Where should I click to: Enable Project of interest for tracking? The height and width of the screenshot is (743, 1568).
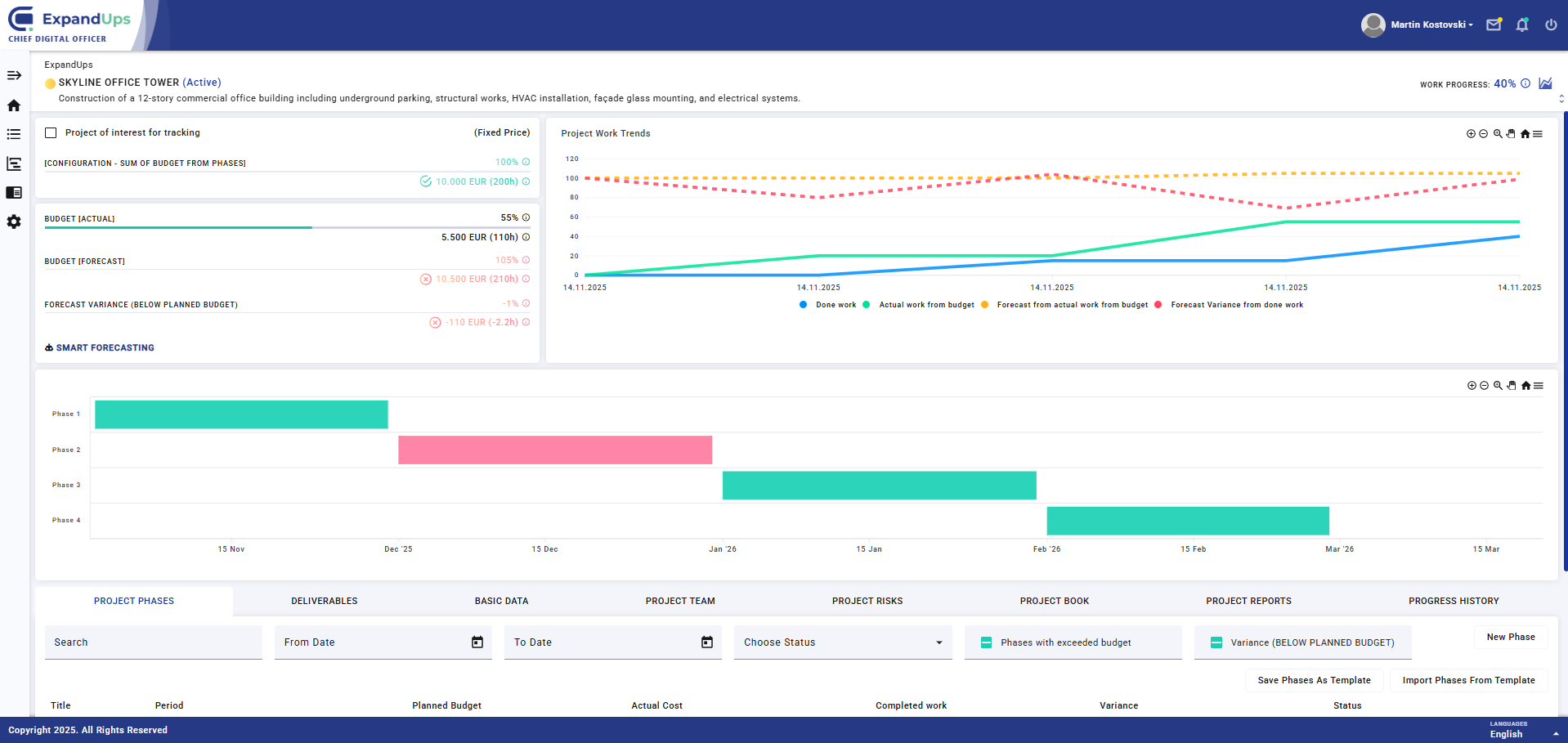(51, 132)
